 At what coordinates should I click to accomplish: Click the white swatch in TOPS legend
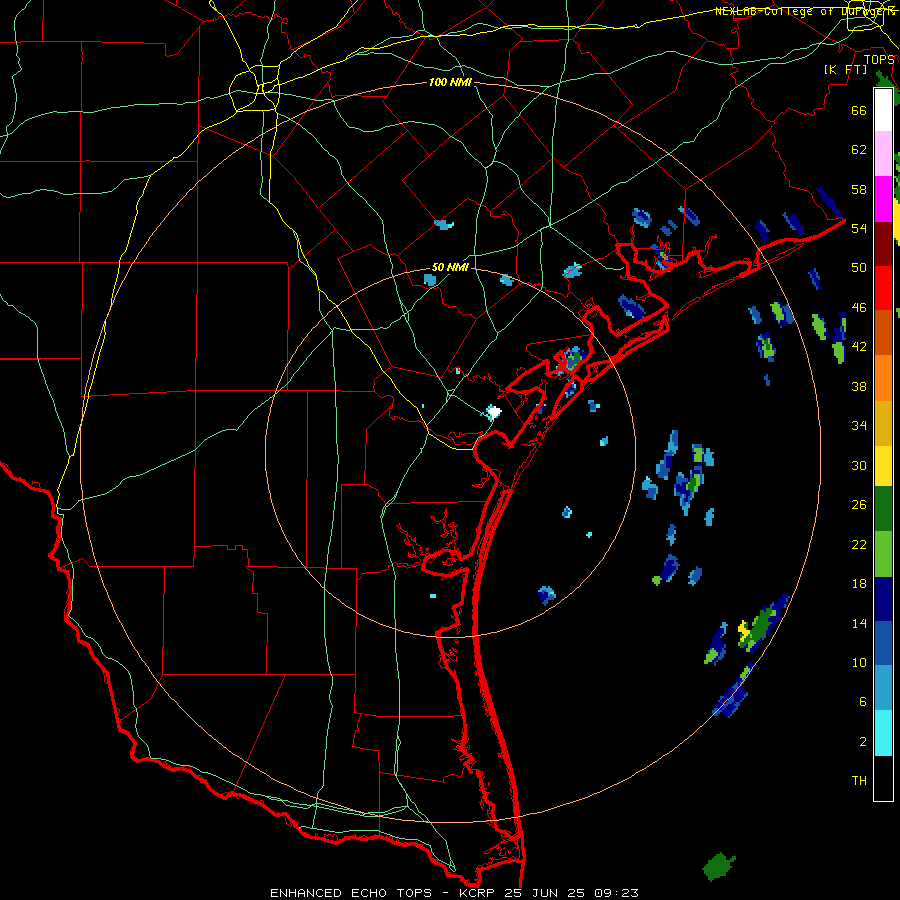[x=883, y=110]
